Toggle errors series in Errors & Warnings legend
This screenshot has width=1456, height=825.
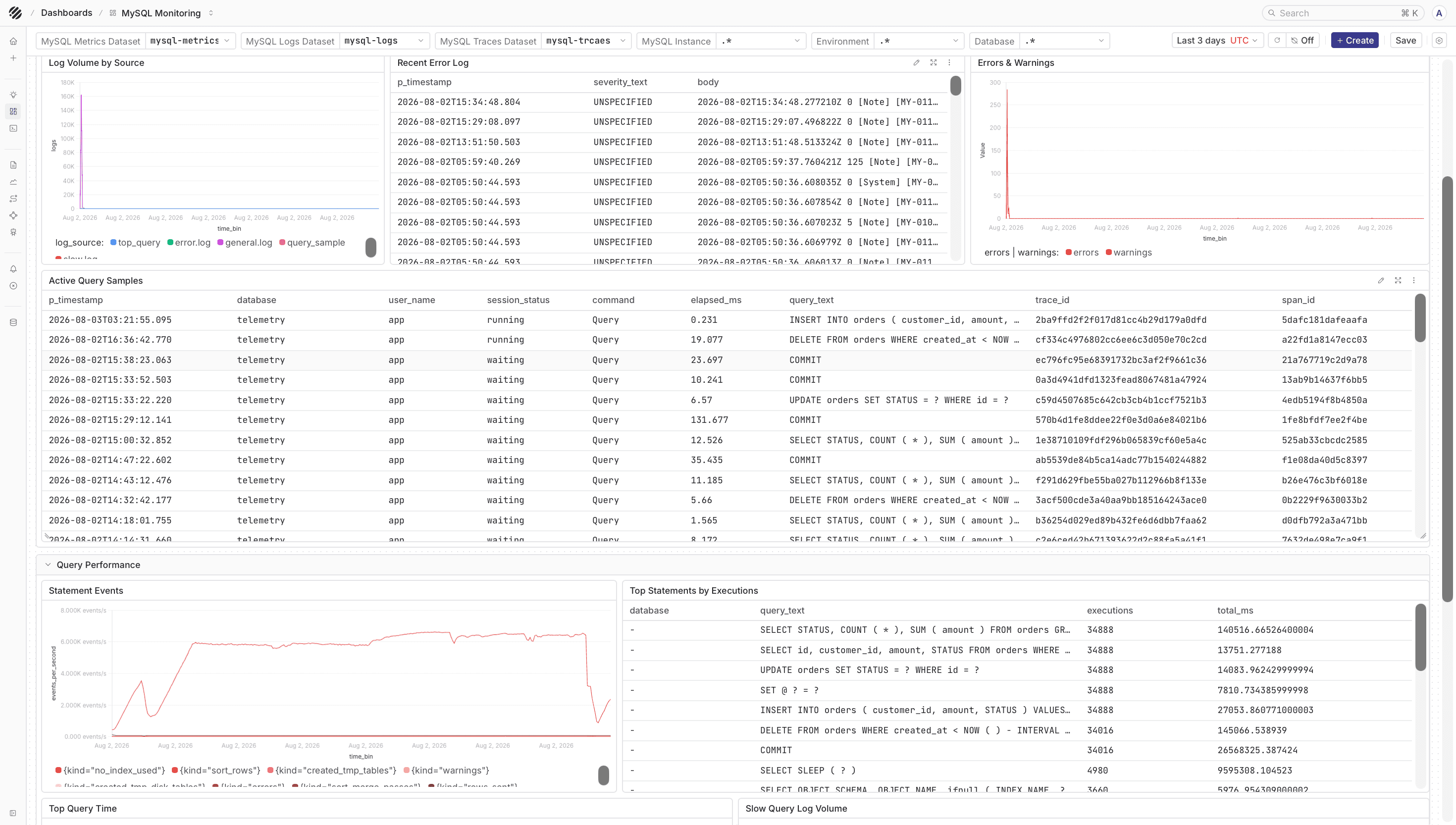point(1082,253)
